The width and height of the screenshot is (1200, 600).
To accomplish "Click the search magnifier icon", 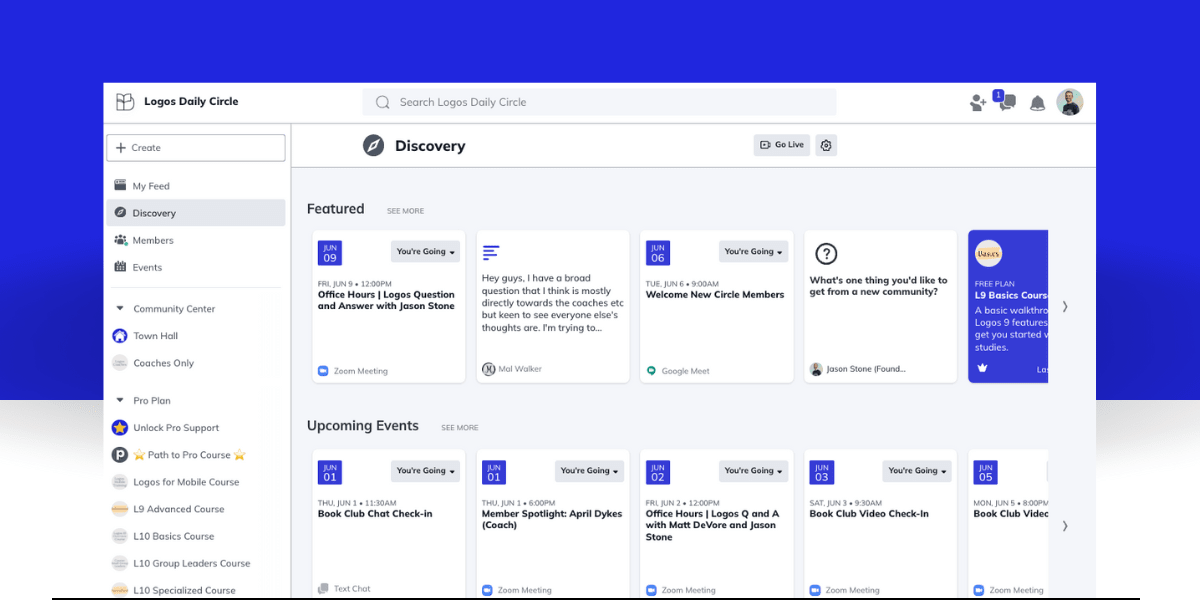I will [x=382, y=102].
